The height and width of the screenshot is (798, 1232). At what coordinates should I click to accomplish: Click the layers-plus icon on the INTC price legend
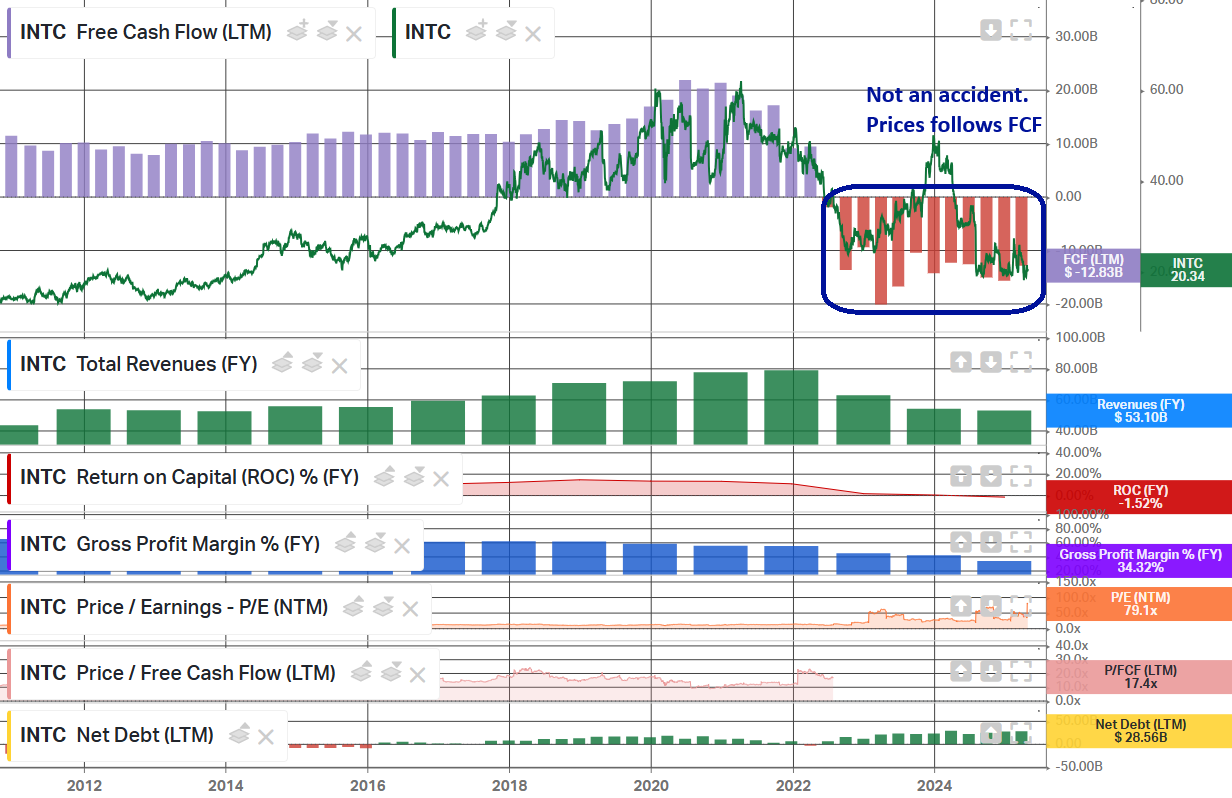(x=478, y=32)
